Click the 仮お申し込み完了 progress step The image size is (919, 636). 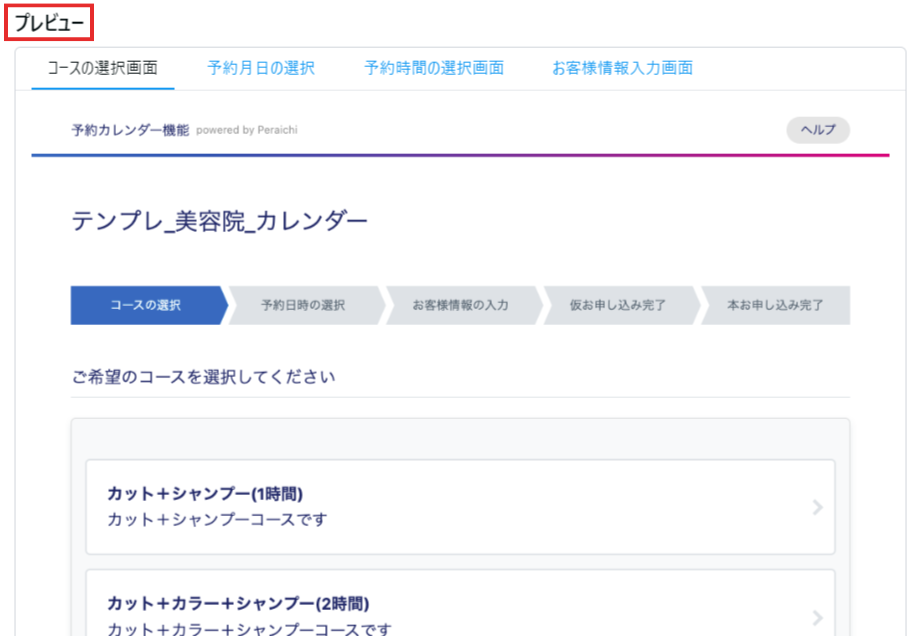[x=618, y=306]
